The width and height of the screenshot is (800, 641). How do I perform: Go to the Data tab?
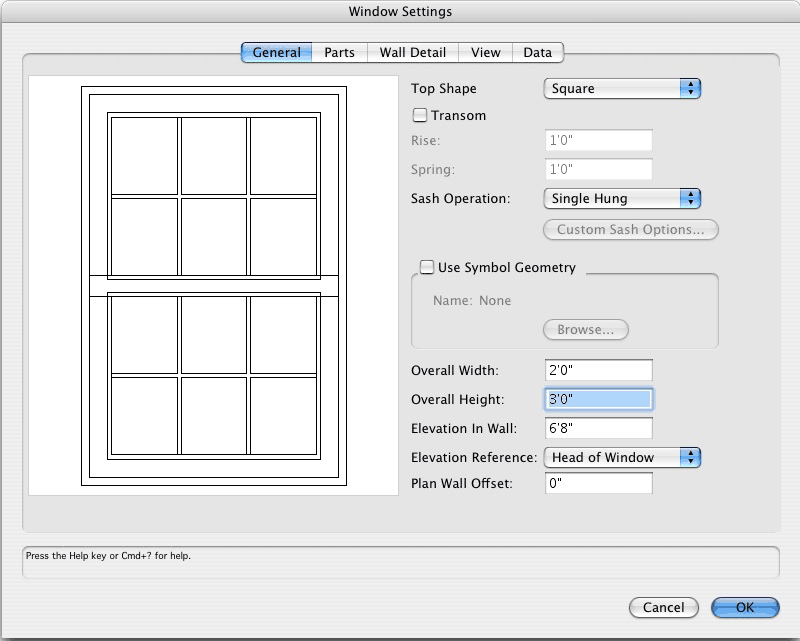point(537,52)
